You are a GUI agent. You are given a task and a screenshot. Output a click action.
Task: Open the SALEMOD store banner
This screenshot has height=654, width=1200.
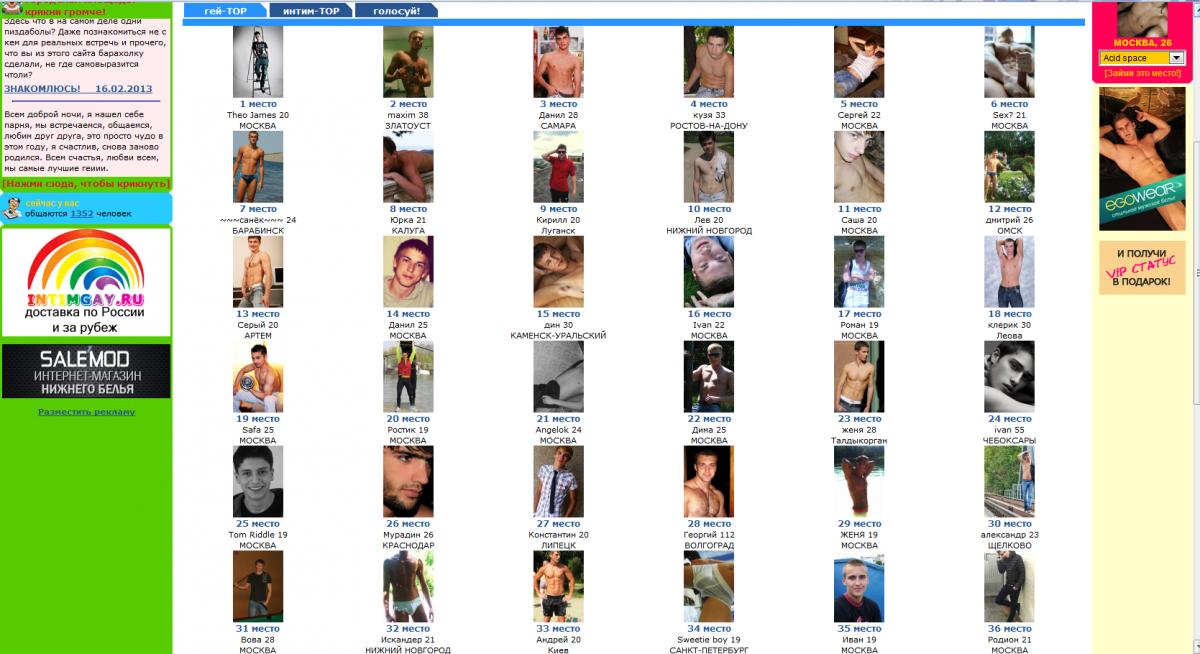click(x=86, y=371)
